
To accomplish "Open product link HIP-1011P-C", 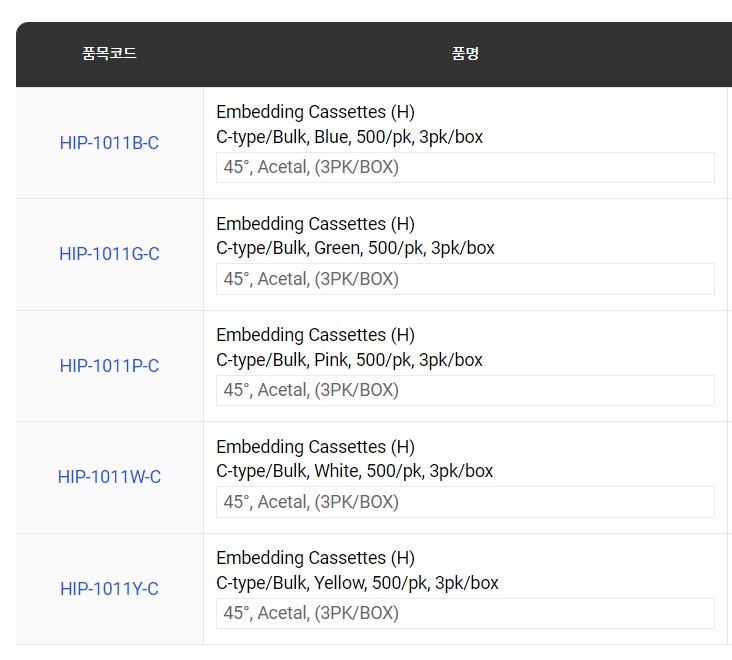I will 109,366.
